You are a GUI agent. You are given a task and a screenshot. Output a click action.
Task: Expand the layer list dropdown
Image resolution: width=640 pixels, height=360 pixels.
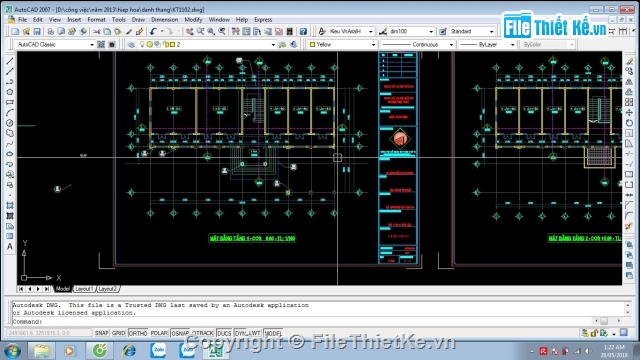(x=273, y=44)
